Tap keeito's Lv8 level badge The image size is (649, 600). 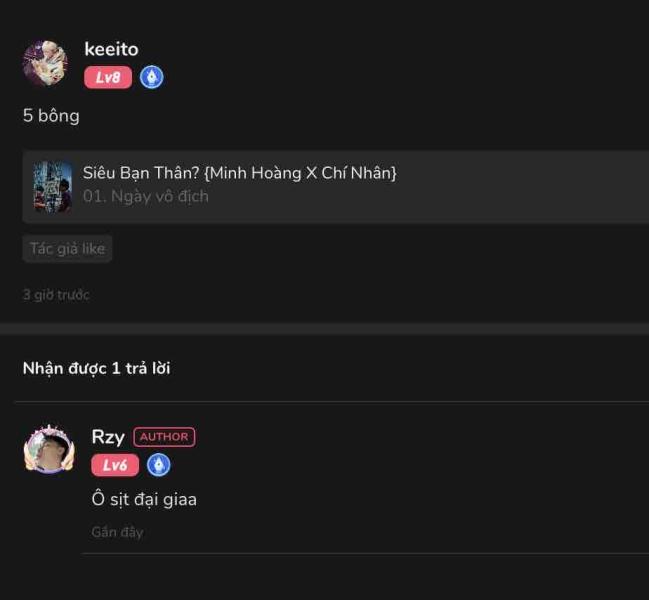(108, 77)
